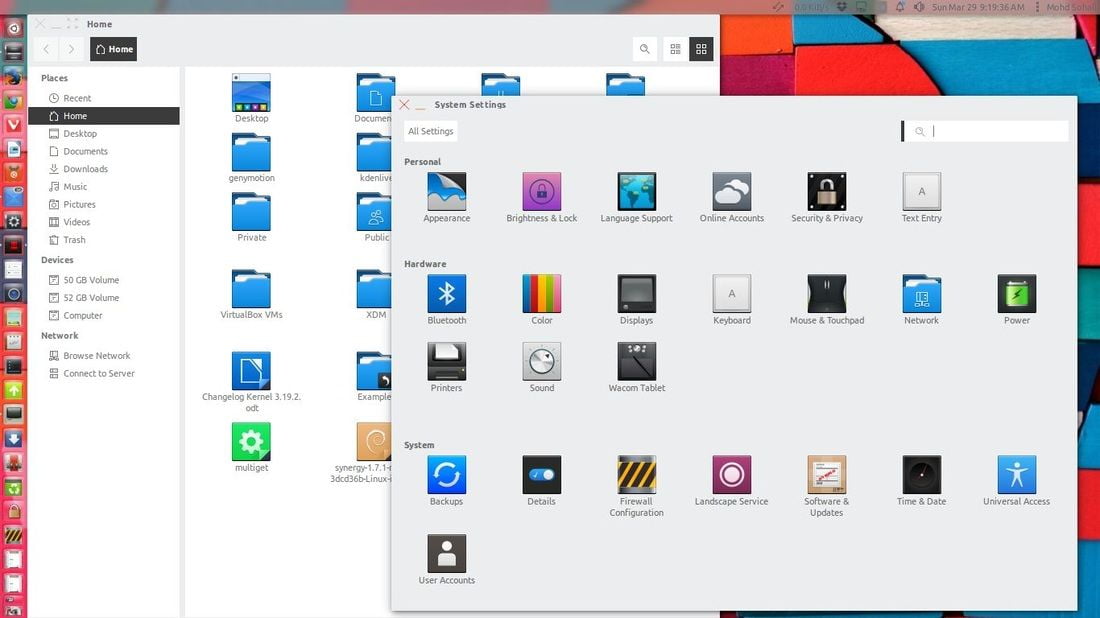The image size is (1100, 618).
Task: Select 50 GB Volume in Devices
Action: tap(91, 280)
